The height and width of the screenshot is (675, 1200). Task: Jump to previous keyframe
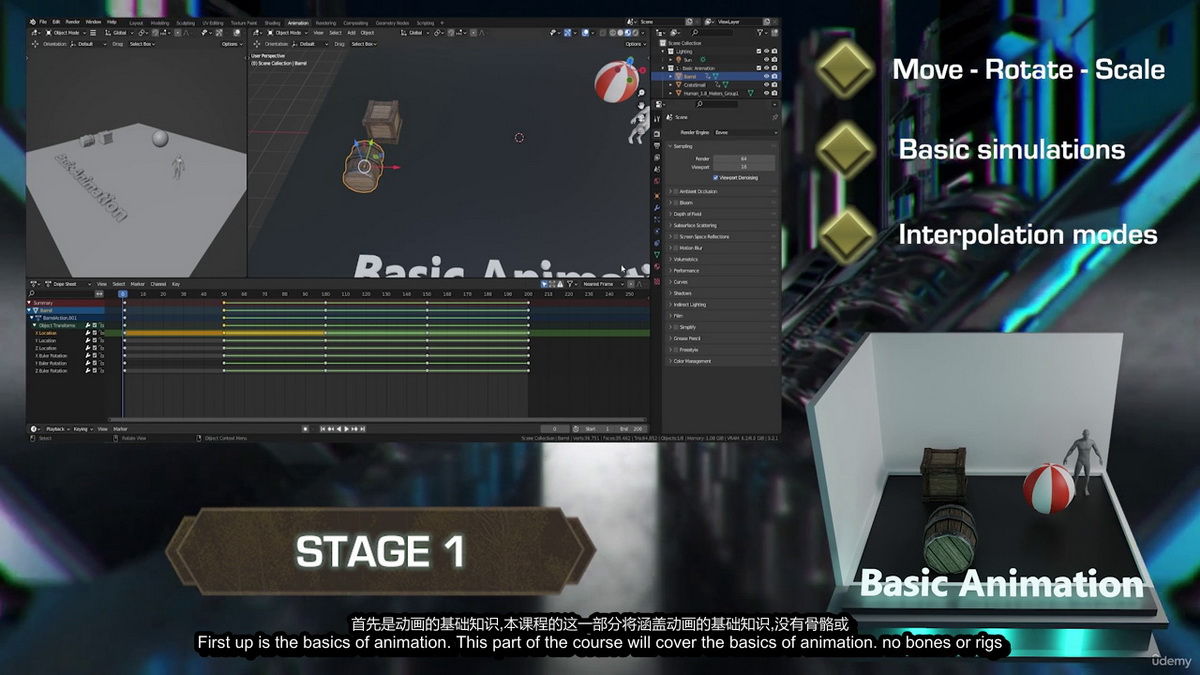tap(331, 429)
